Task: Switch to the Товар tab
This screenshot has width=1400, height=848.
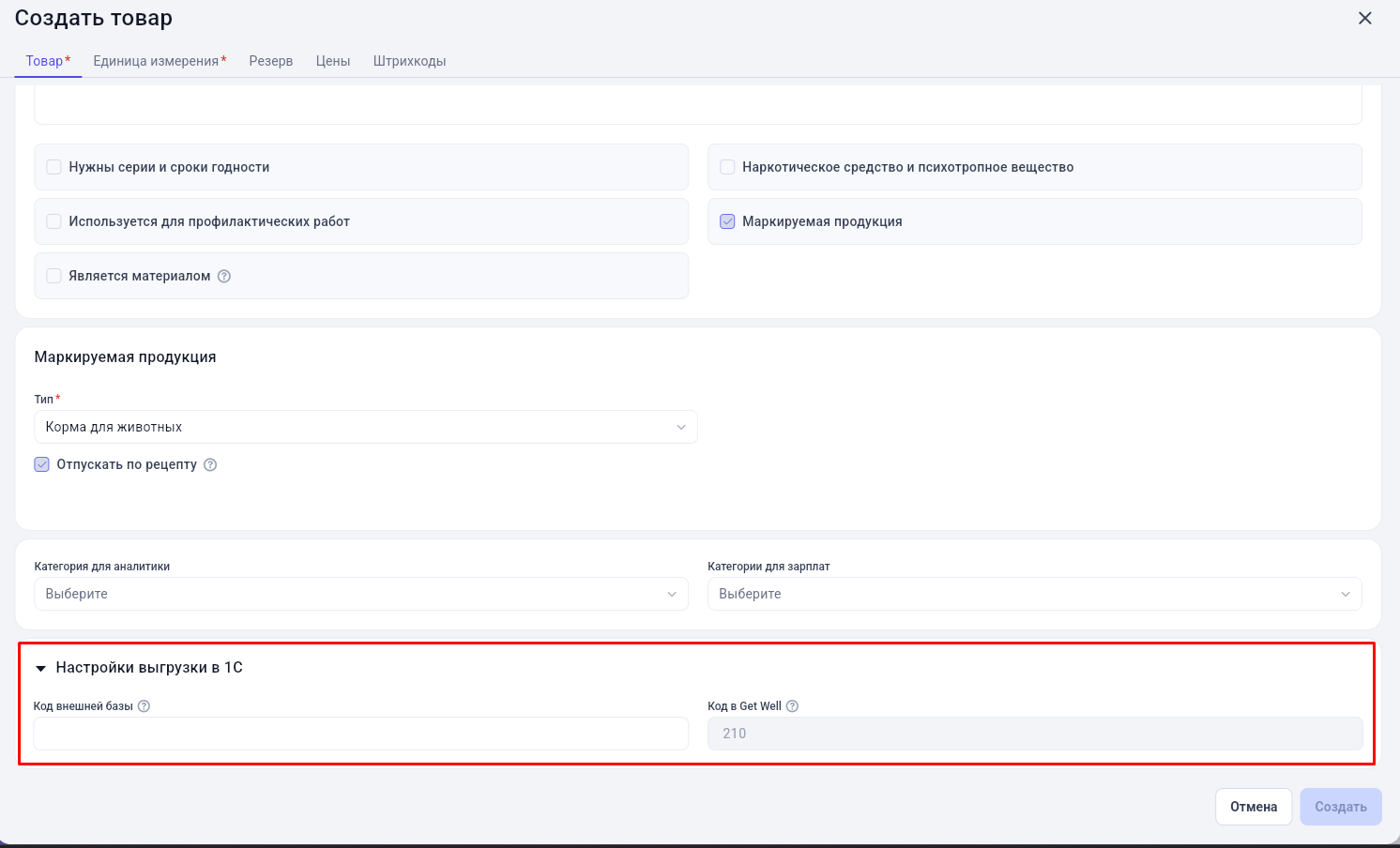Action: 48,61
